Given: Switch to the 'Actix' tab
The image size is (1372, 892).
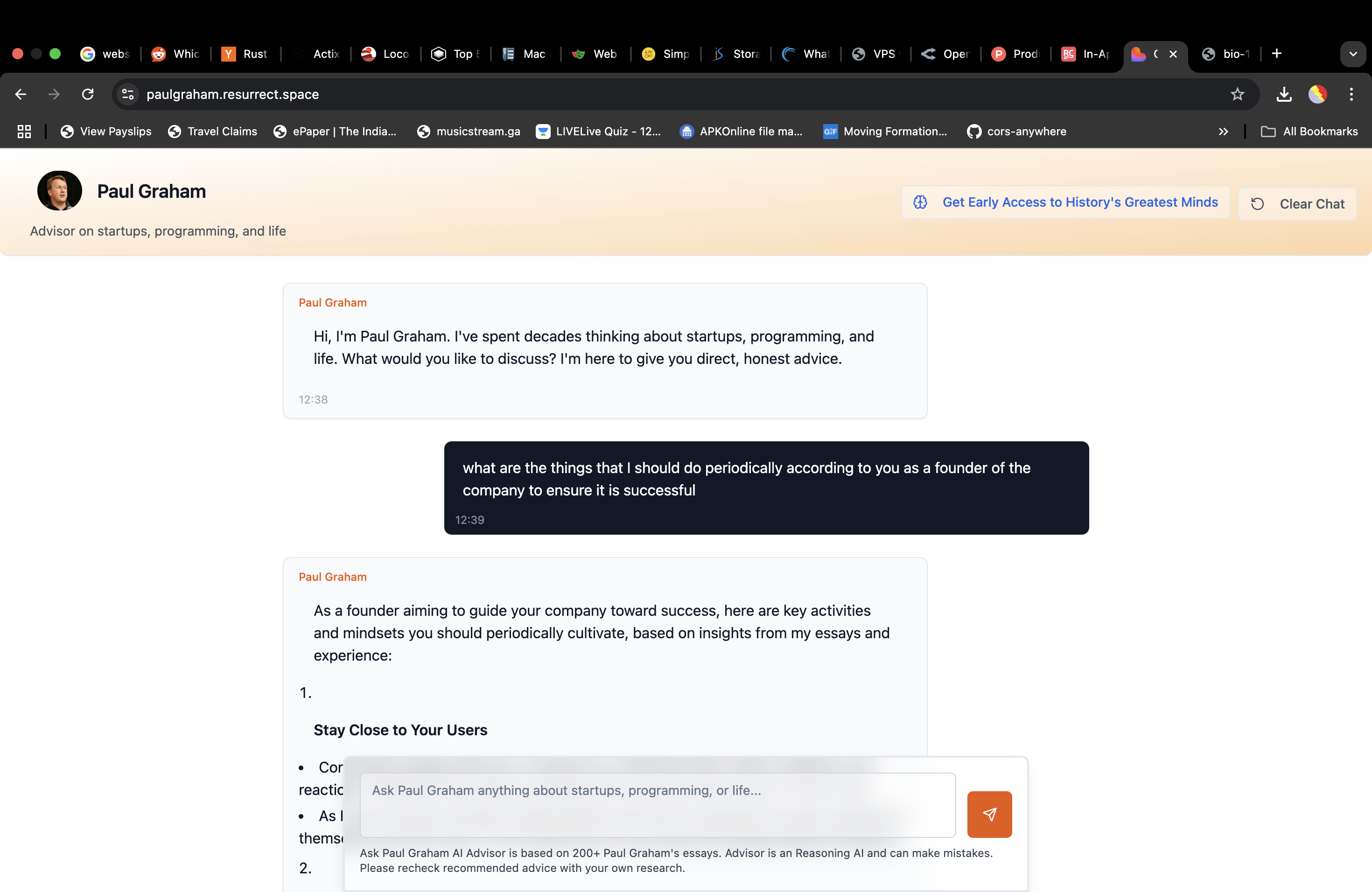Looking at the screenshot, I should point(315,54).
